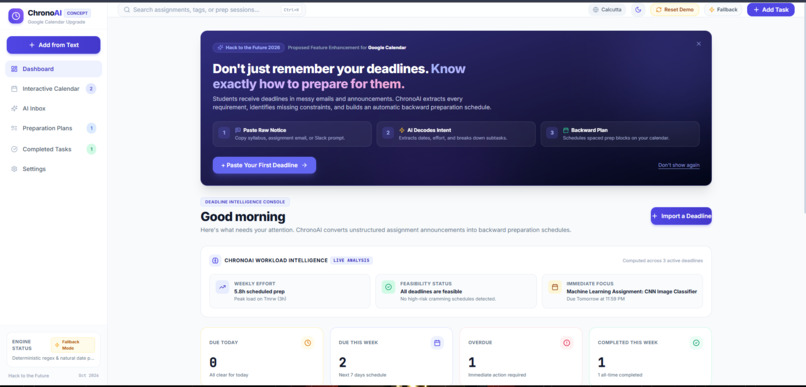
Task: Click the Interactive Calendar icon
Action: tap(14, 89)
